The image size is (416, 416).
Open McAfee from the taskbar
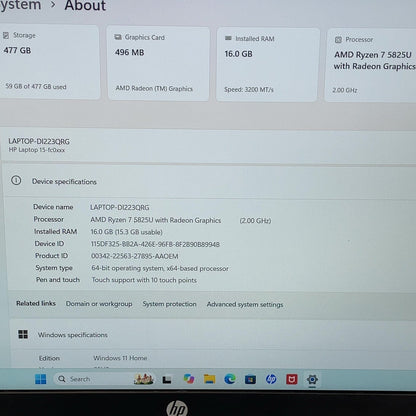[292, 379]
